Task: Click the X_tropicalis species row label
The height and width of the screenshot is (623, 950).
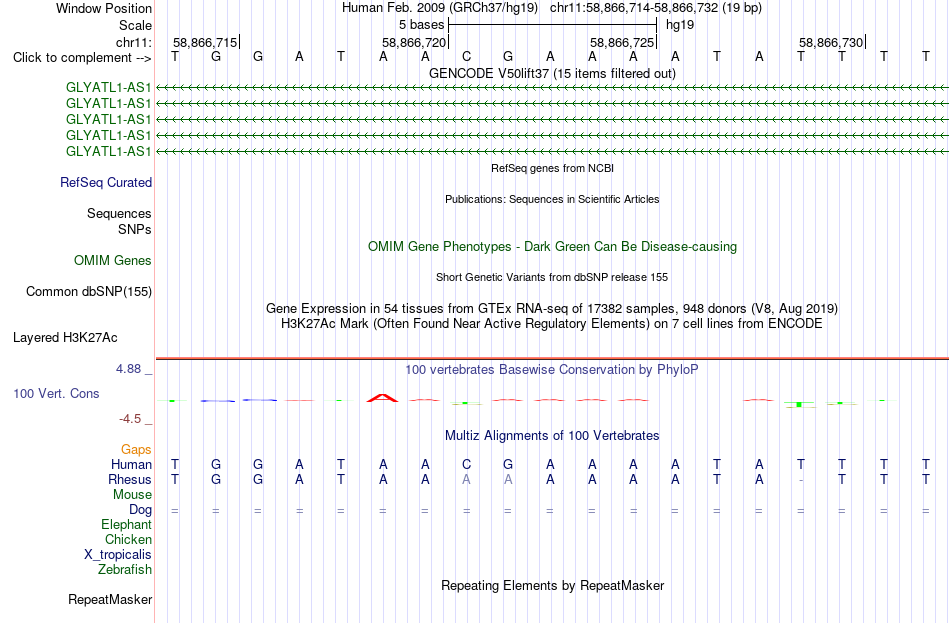Action: [x=118, y=555]
